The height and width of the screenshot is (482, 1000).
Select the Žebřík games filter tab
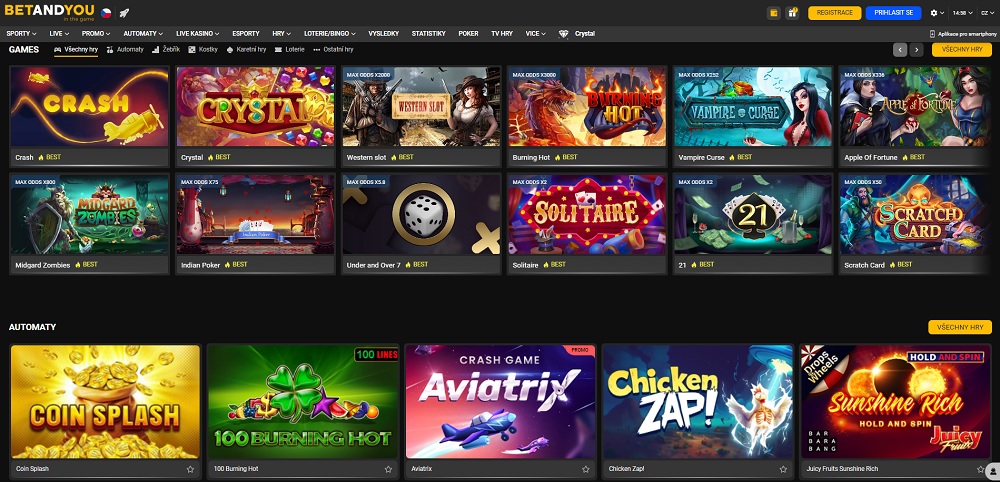click(166, 49)
